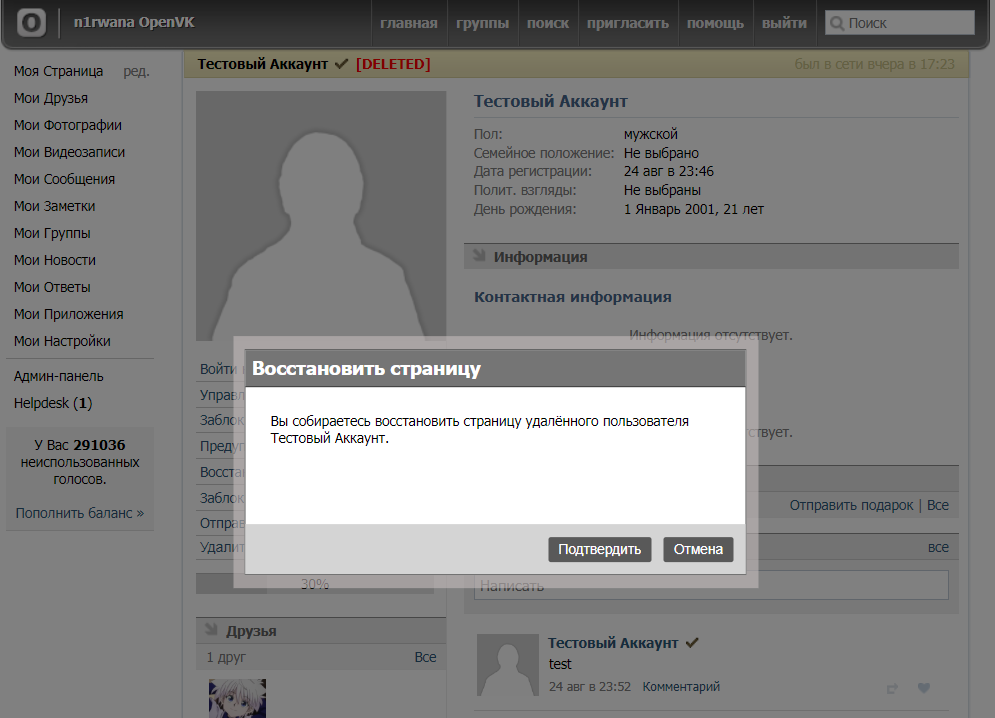Open Мои Заметки in sidebar
The width and height of the screenshot is (995, 718).
[x=55, y=206]
